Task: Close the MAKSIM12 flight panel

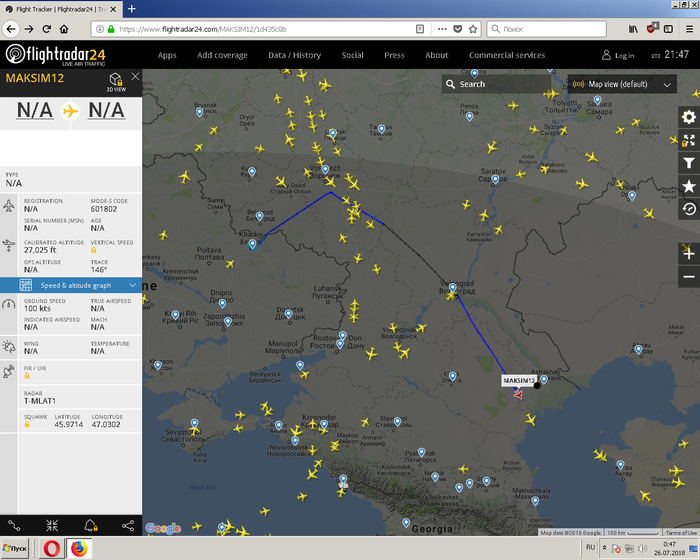Action: [135, 76]
